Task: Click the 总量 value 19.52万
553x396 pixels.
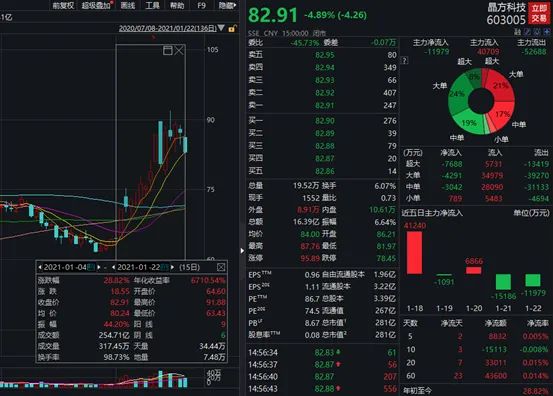Action: point(306,185)
